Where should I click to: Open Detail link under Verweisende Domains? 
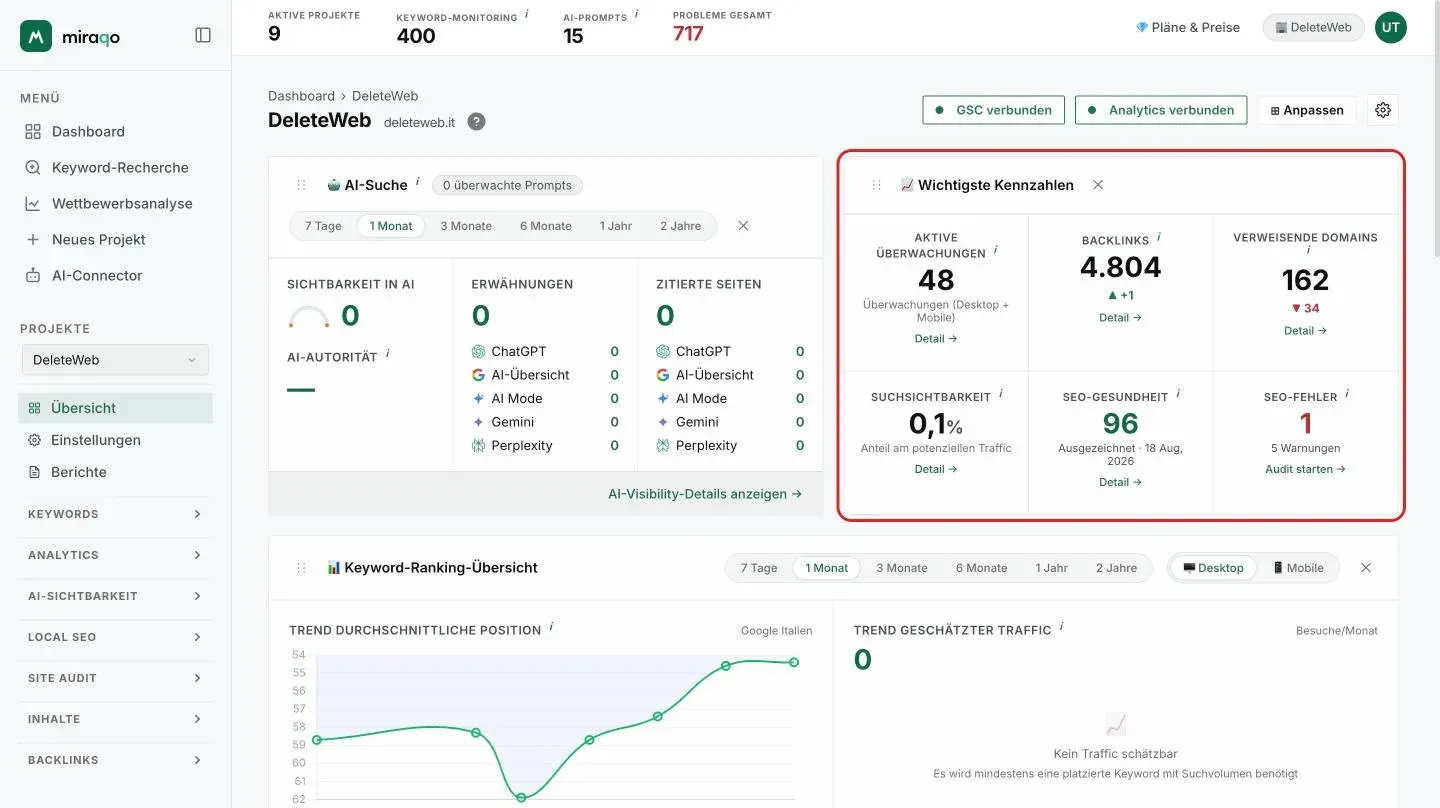point(1305,330)
